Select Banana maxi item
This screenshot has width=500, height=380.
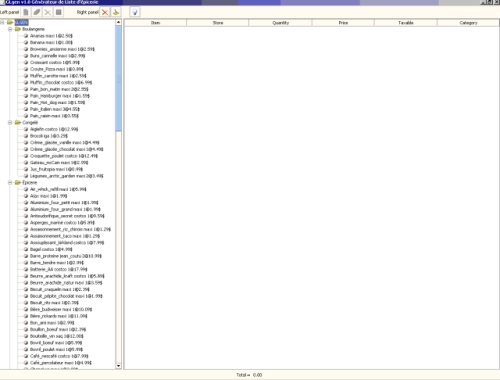pyautogui.click(x=51, y=42)
